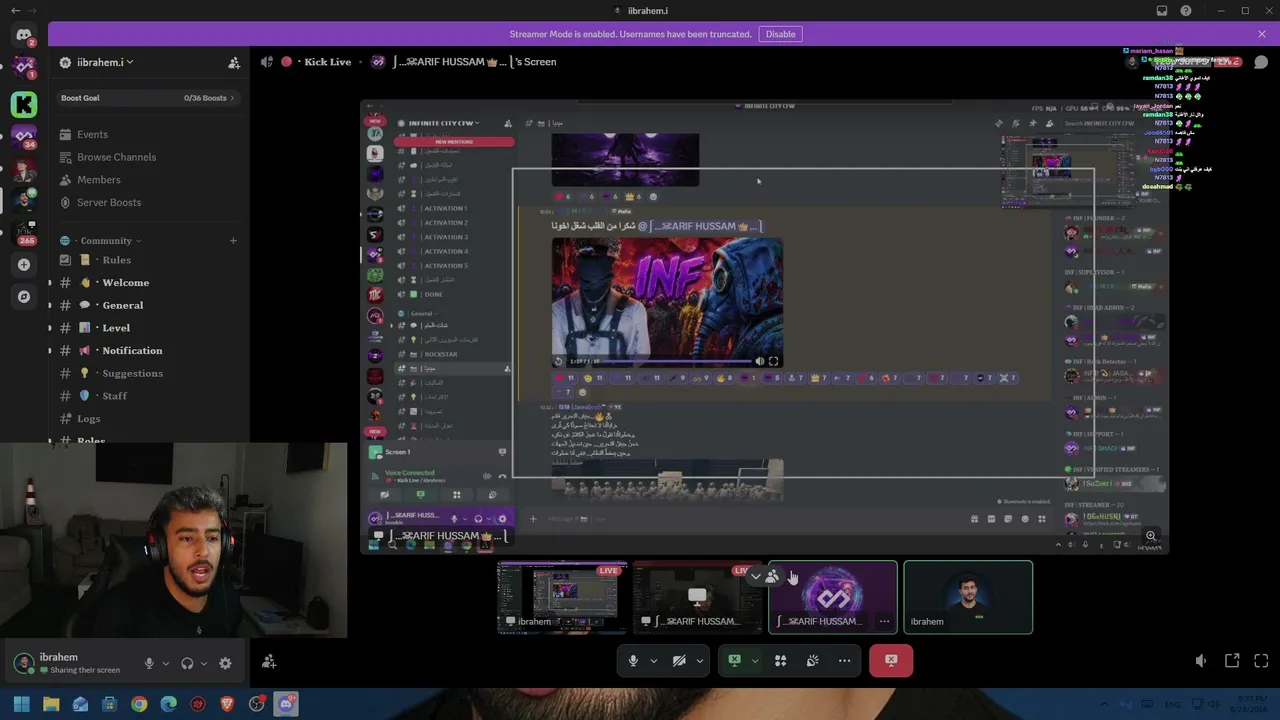Image resolution: width=1280 pixels, height=720 pixels.
Task: Open Brave browser from taskbar
Action: 227,705
